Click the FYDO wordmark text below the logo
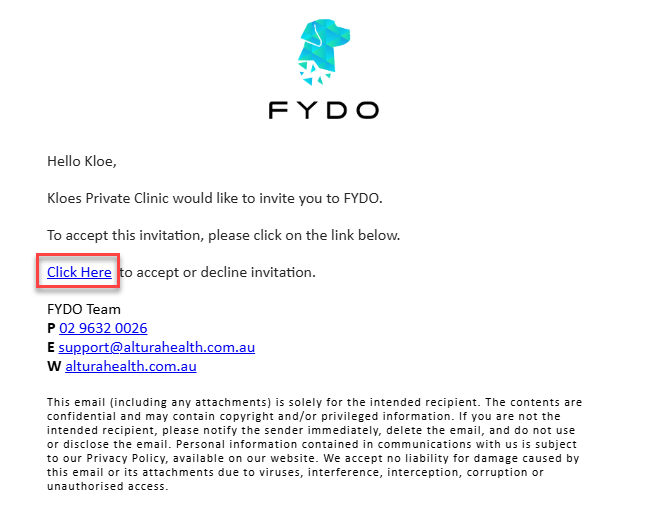 point(324,110)
